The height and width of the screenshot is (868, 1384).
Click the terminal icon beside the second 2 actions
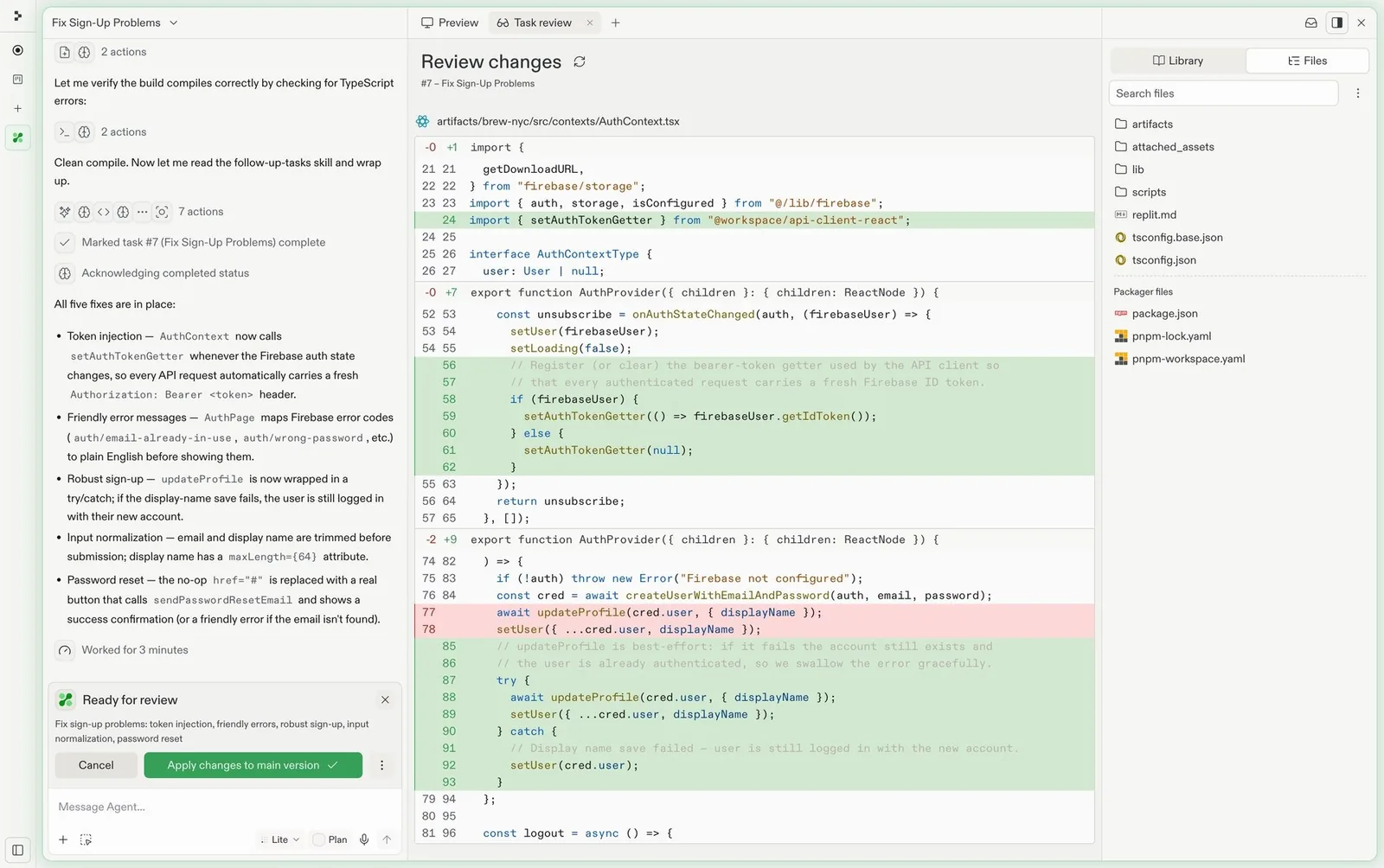click(64, 132)
